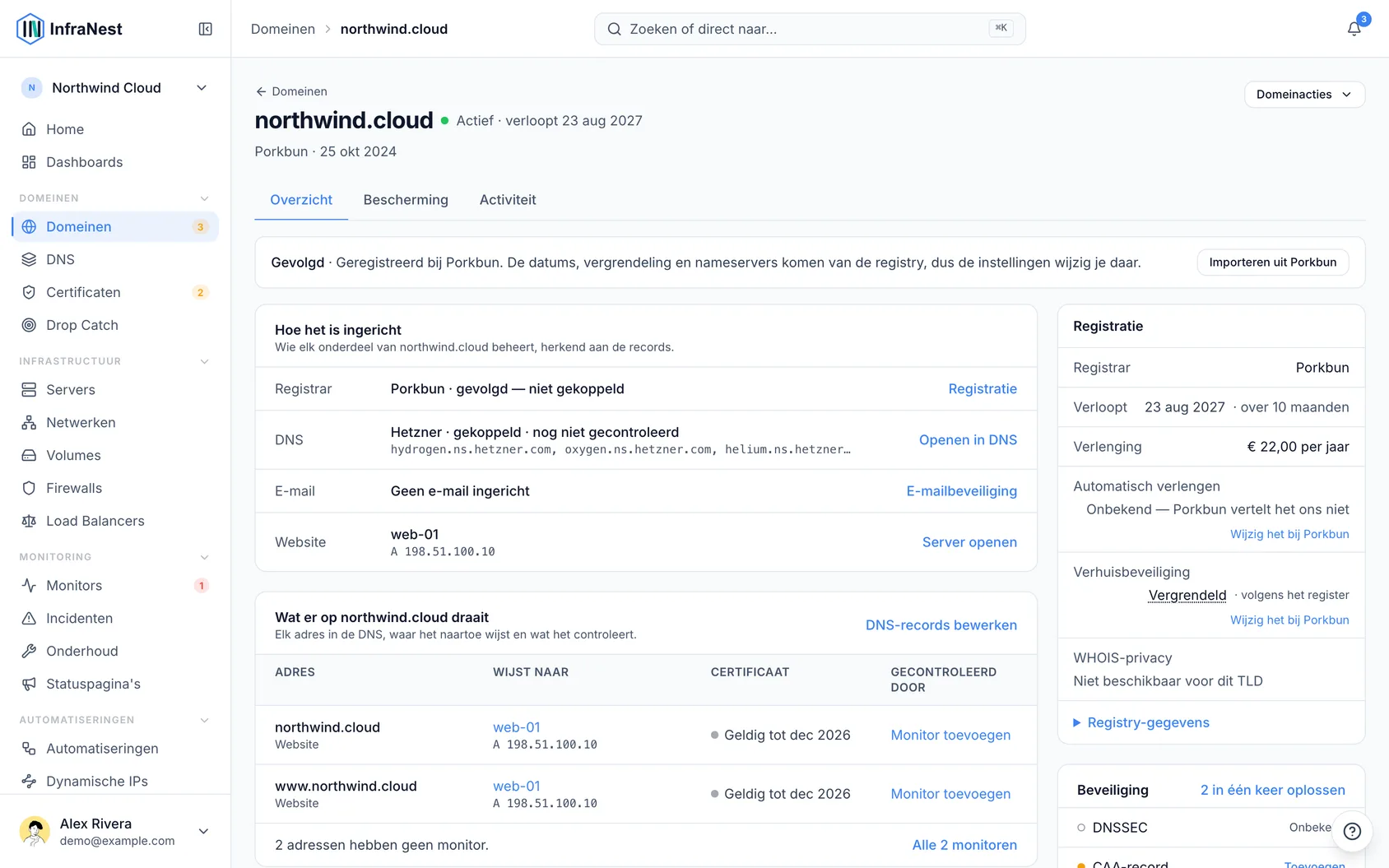Click 2 in één keer oplossen

tap(1272, 790)
